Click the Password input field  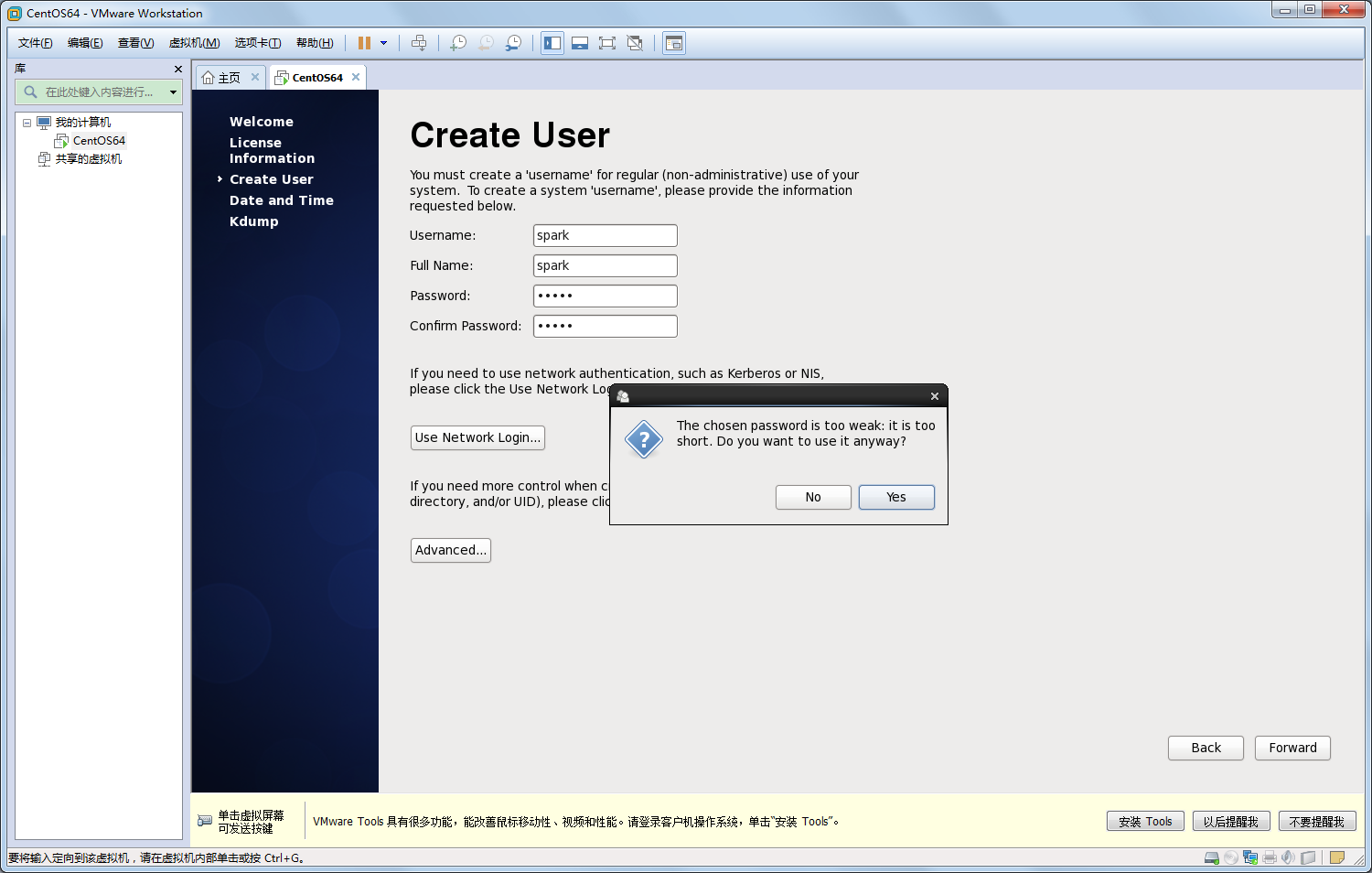pos(606,296)
